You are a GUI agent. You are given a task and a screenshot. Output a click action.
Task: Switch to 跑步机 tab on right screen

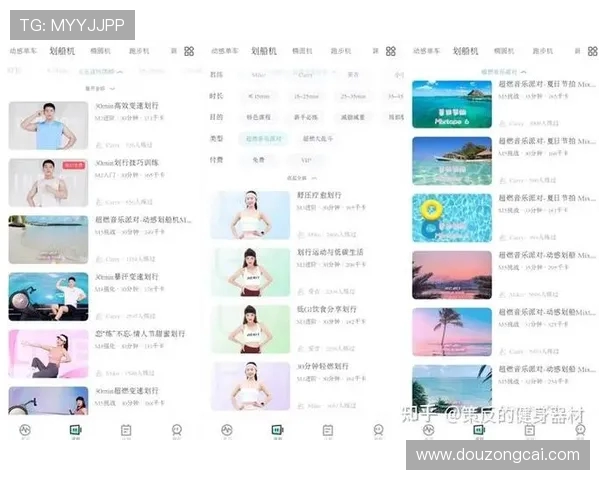click(x=543, y=51)
